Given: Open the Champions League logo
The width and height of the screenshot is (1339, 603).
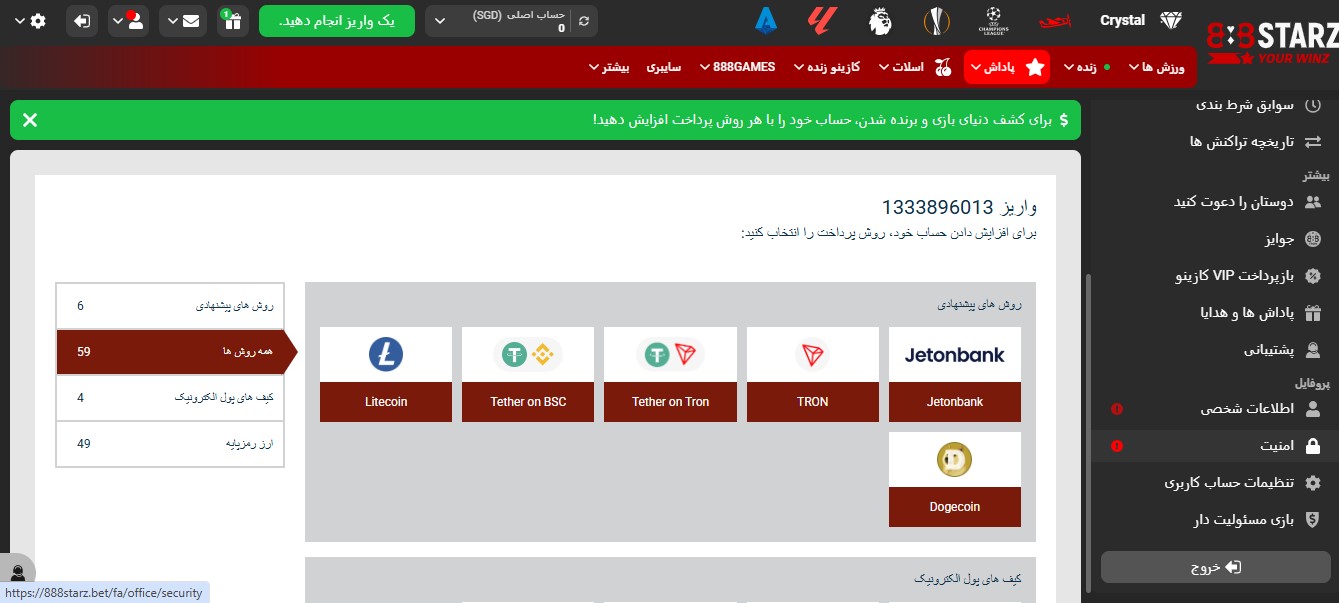Looking at the screenshot, I should [x=994, y=20].
